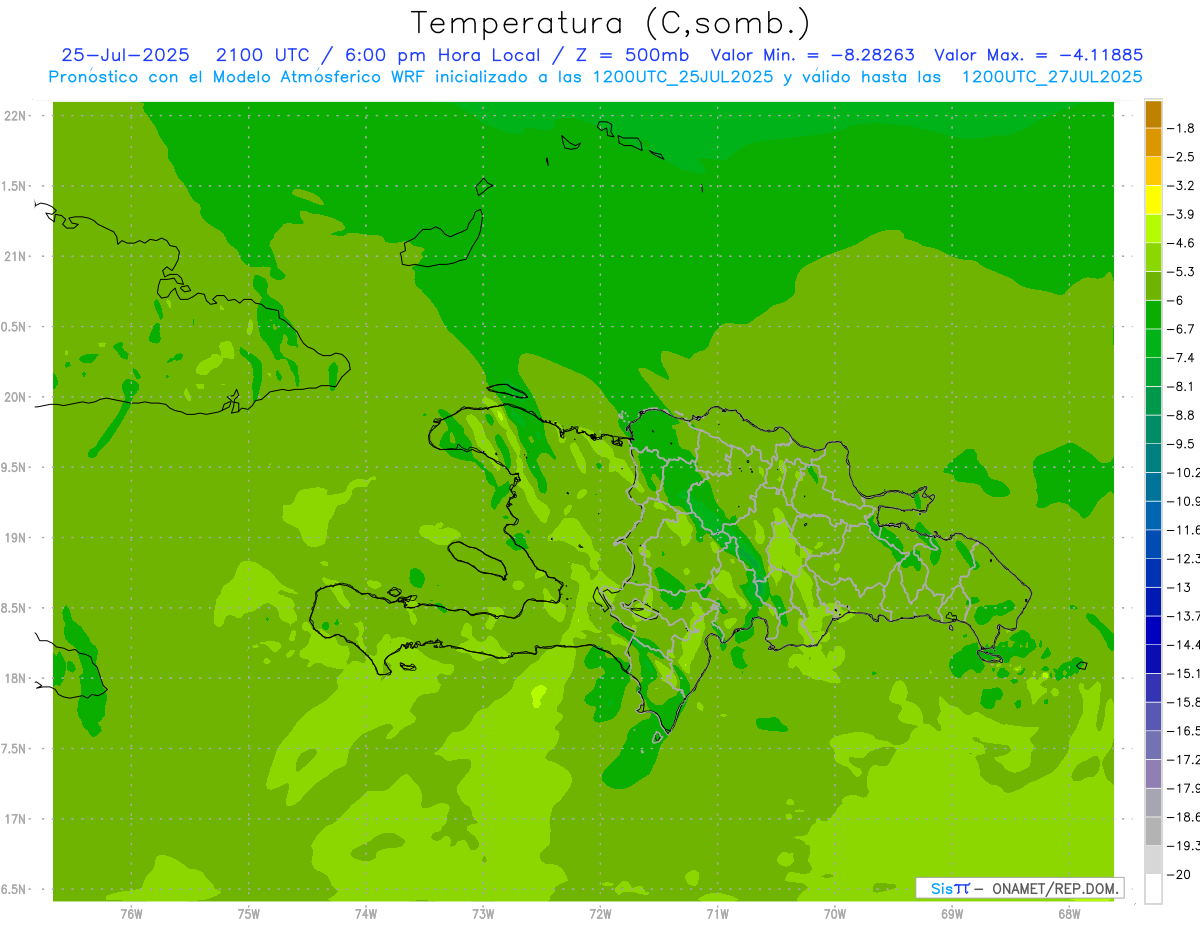Click the "-1.8" colorbar label

1183,128
